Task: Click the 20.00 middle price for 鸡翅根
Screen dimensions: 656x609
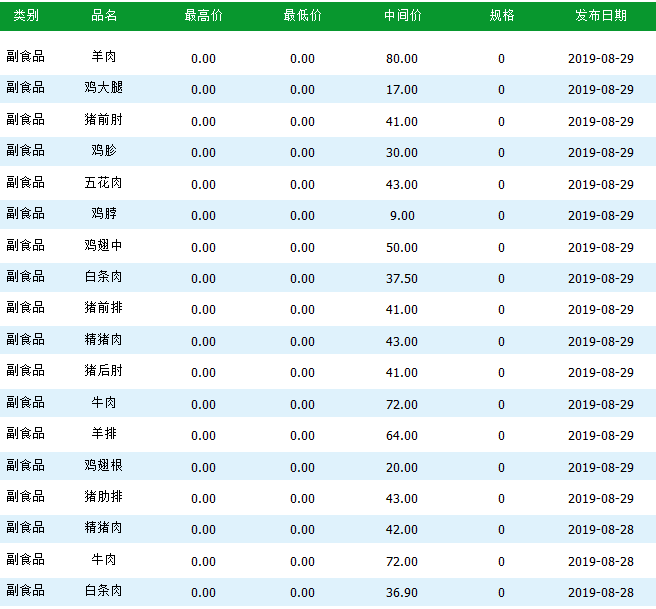Action: [x=402, y=468]
